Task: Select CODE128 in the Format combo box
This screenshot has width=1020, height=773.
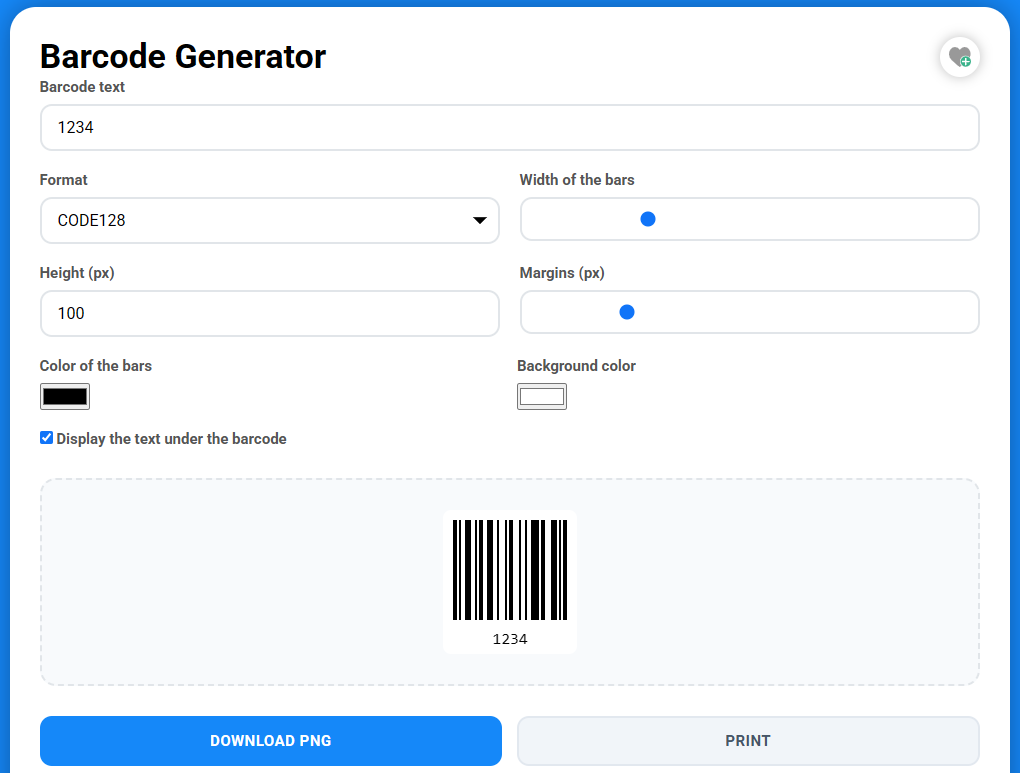Action: coord(270,220)
